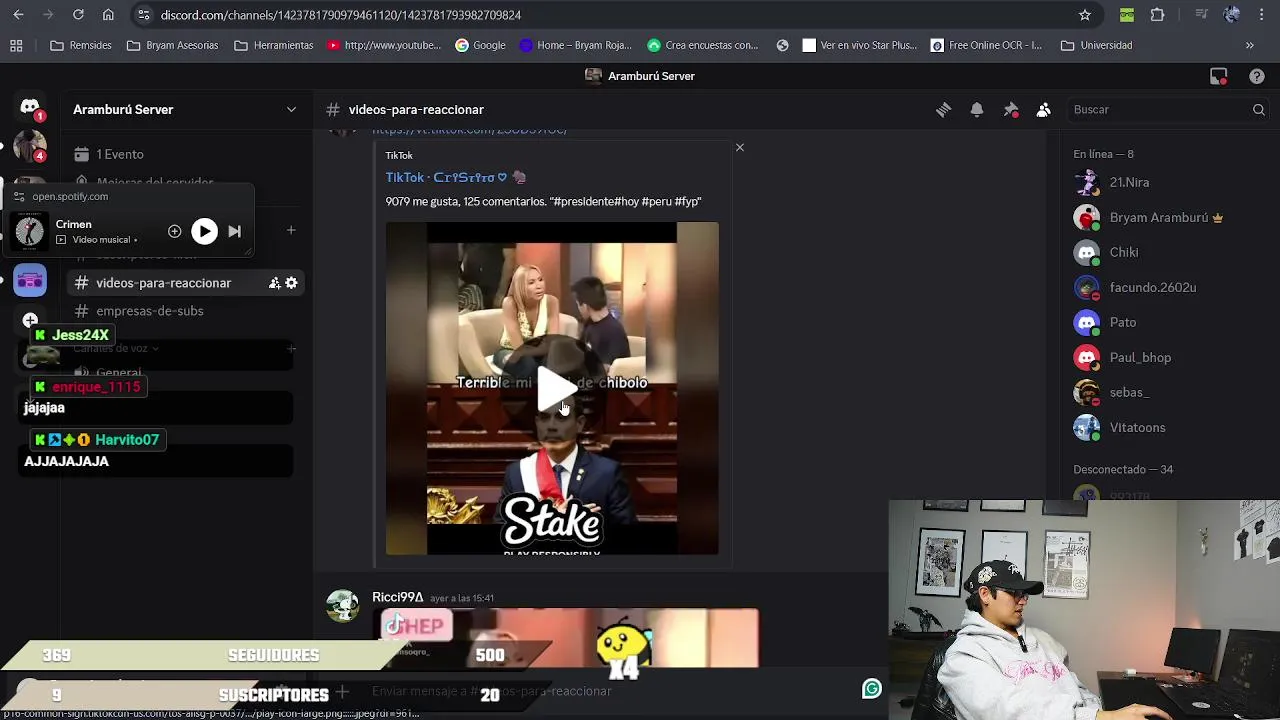The height and width of the screenshot is (720, 1280).
Task: Click the TikTok provider label in embed
Action: pyautogui.click(x=399, y=155)
